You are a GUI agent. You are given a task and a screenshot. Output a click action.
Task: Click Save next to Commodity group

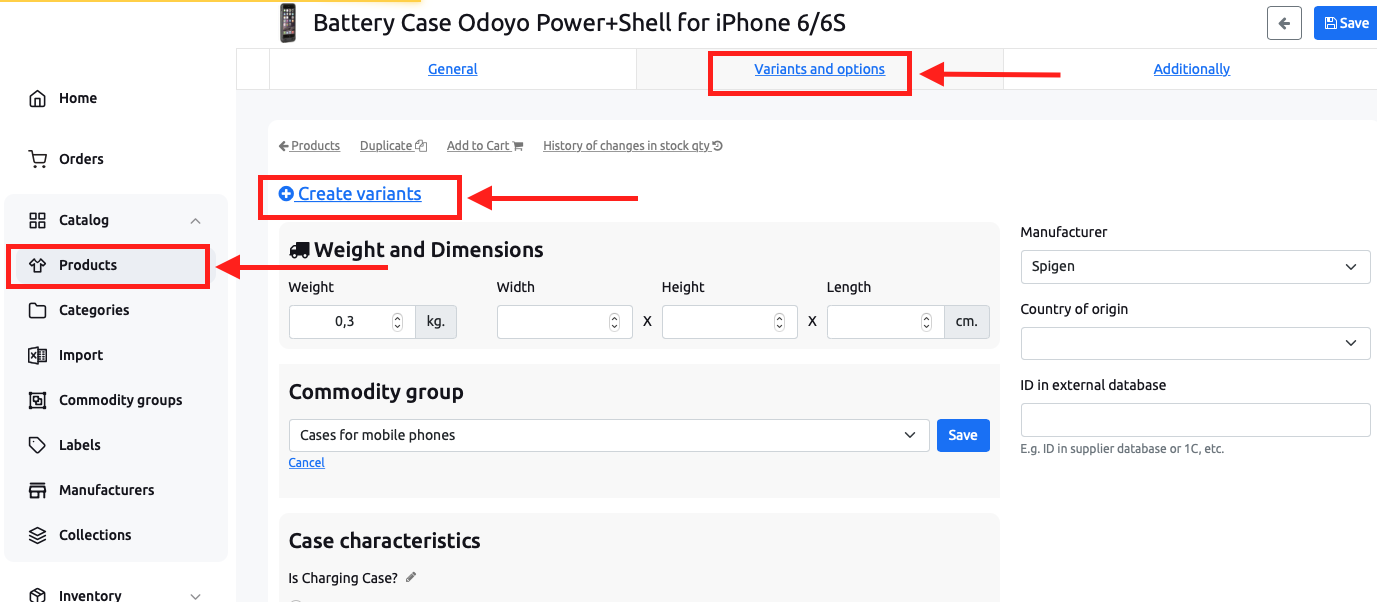(963, 435)
